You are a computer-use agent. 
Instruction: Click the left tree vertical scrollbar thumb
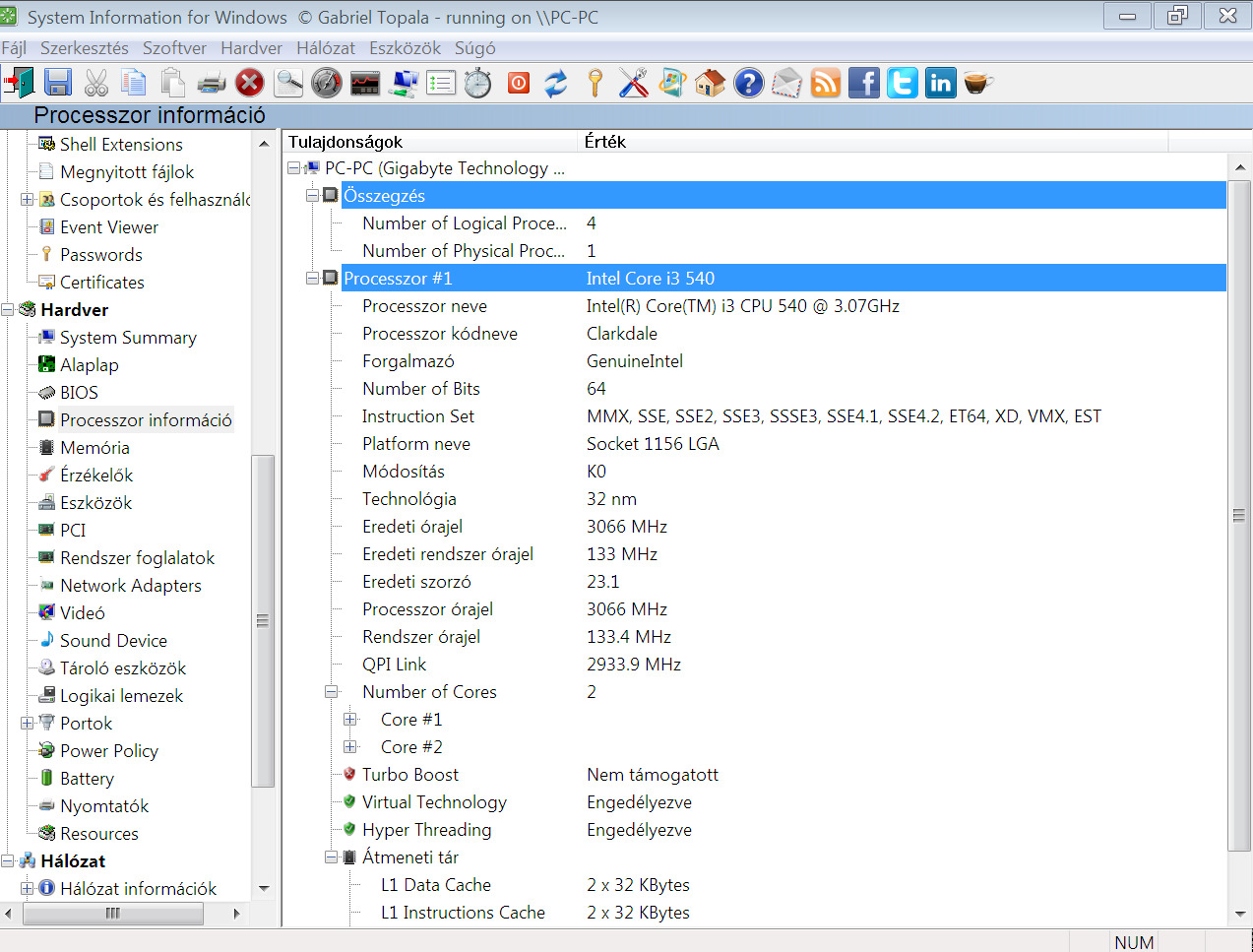coord(263,621)
